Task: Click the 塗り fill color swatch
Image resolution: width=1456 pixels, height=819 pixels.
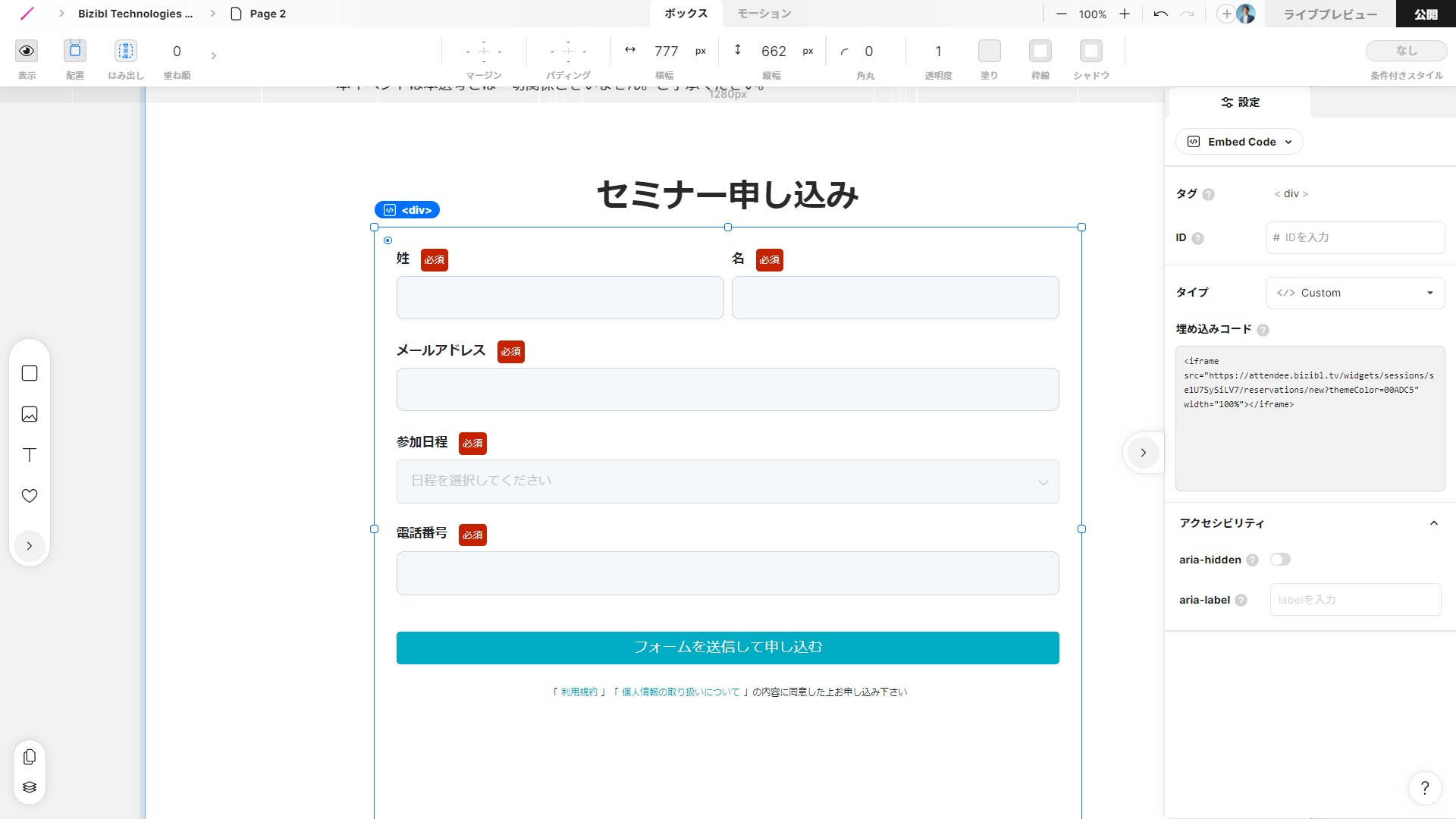Action: click(989, 51)
